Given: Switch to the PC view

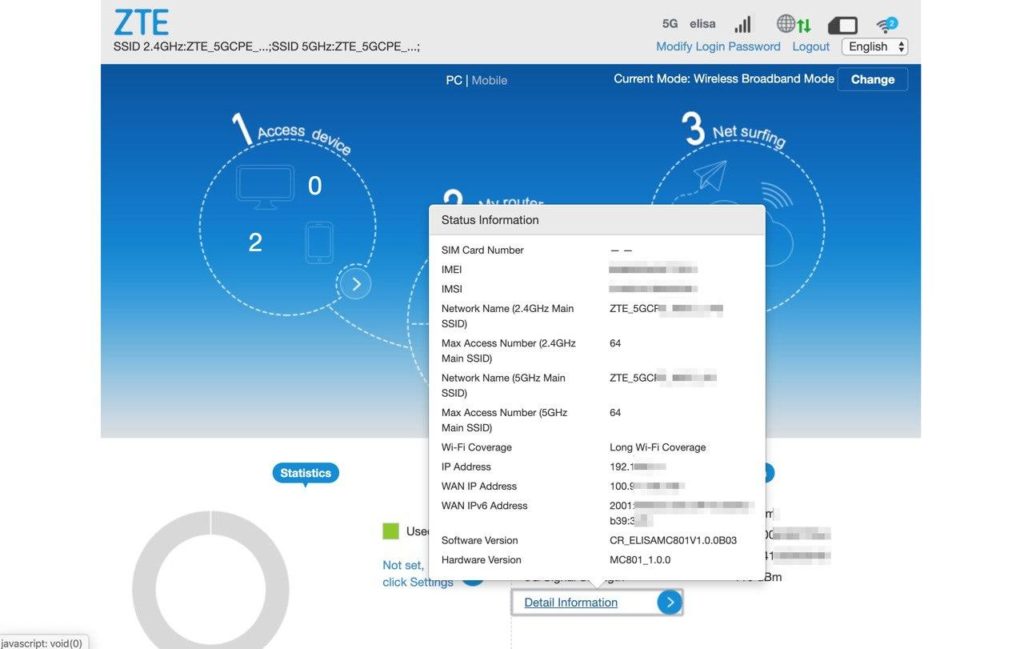Looking at the screenshot, I should coord(453,80).
